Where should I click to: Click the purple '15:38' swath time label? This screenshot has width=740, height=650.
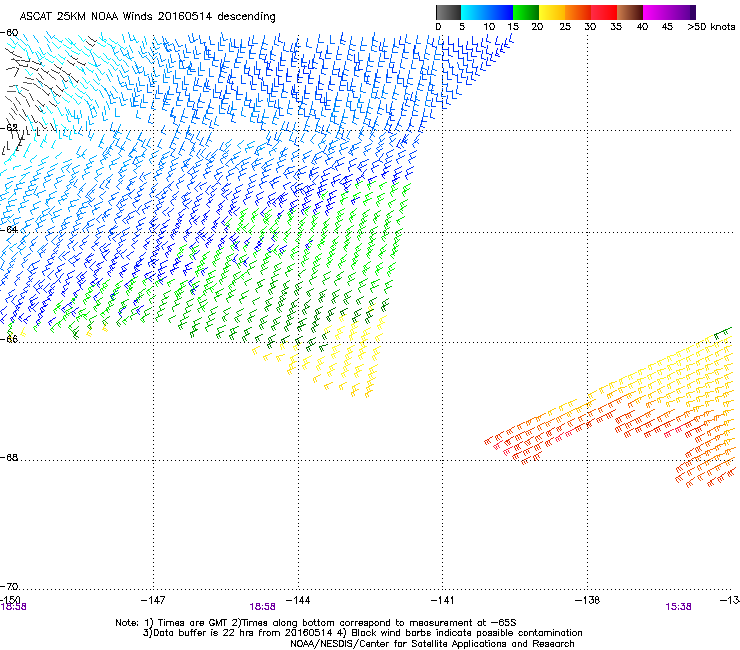click(678, 607)
